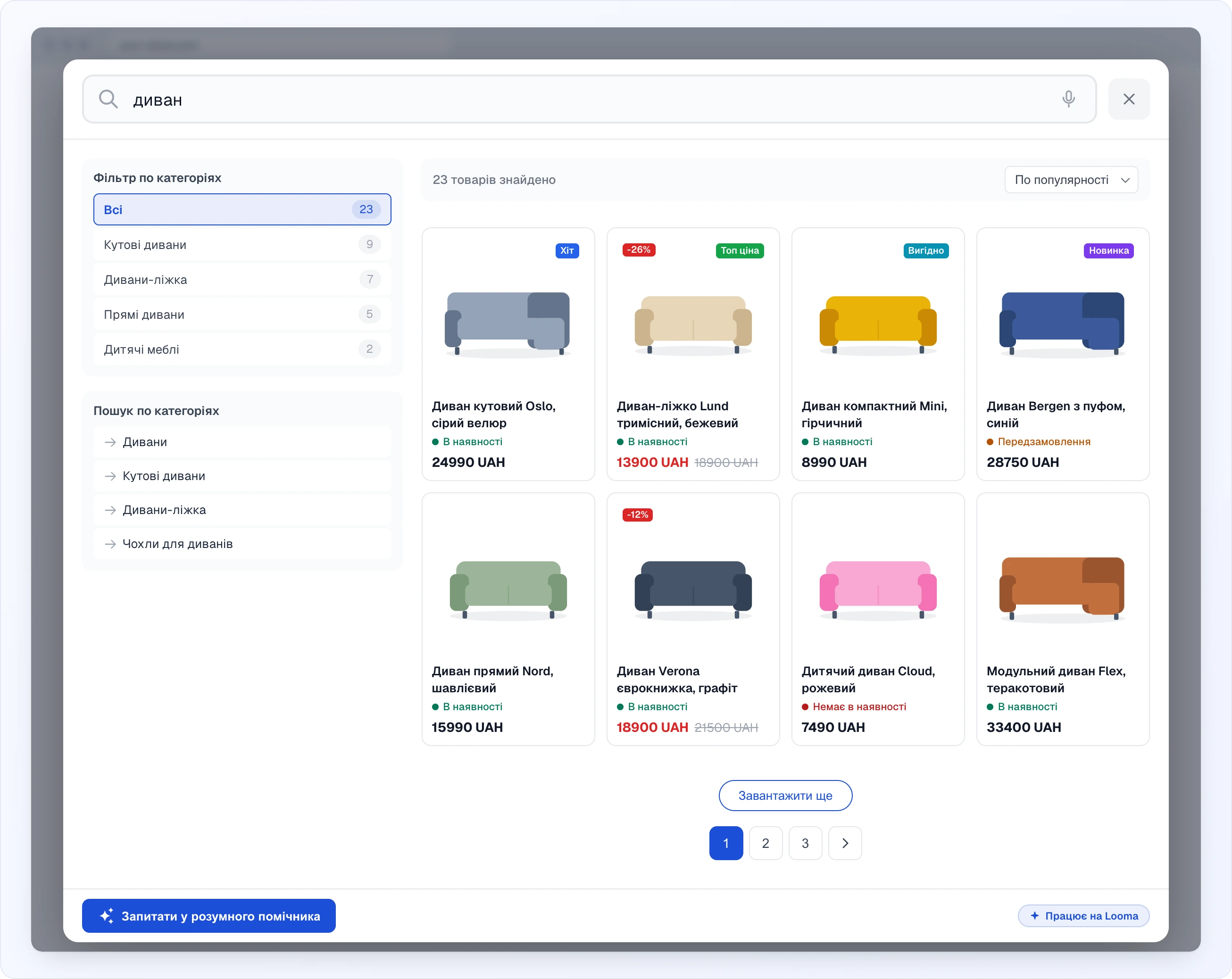Open Диван кутовий Oslo, сірий велюр title

coord(494,415)
